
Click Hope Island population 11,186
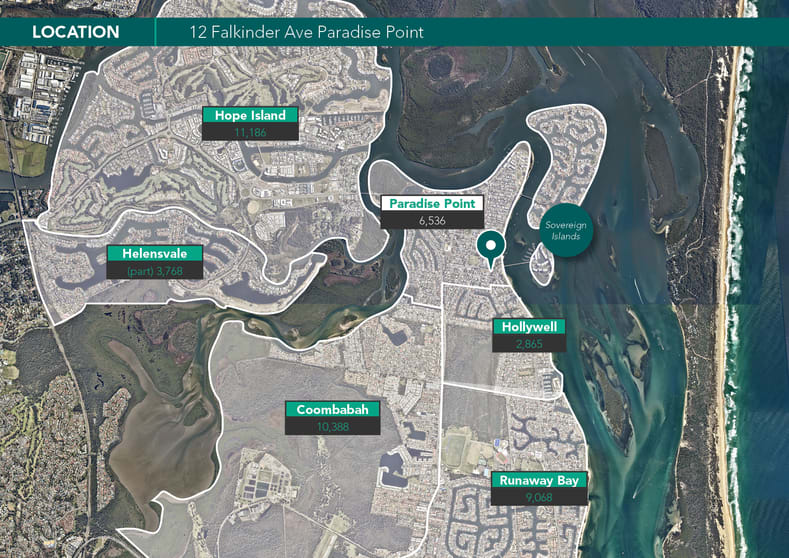(250, 132)
